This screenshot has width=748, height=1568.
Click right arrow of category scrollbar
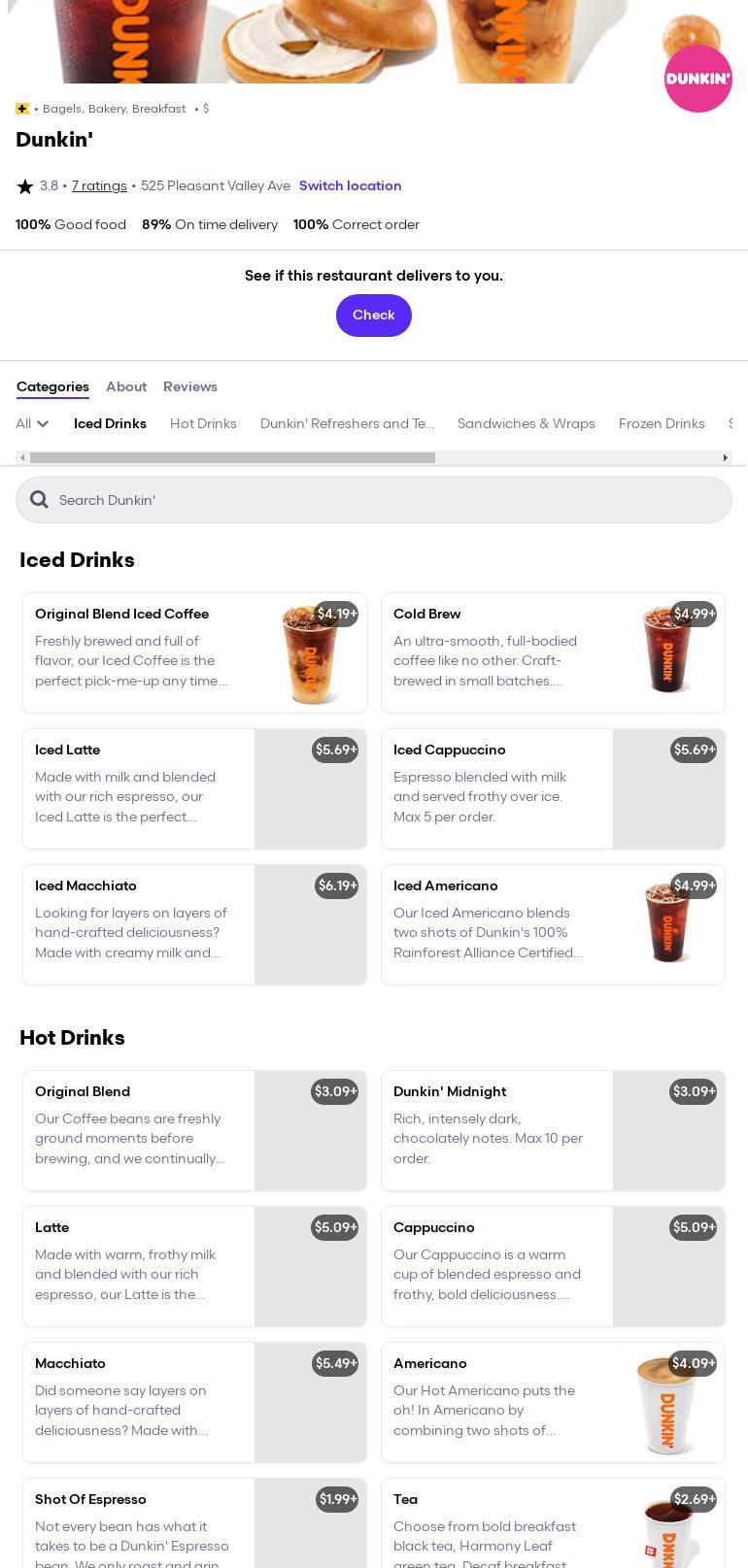(725, 457)
